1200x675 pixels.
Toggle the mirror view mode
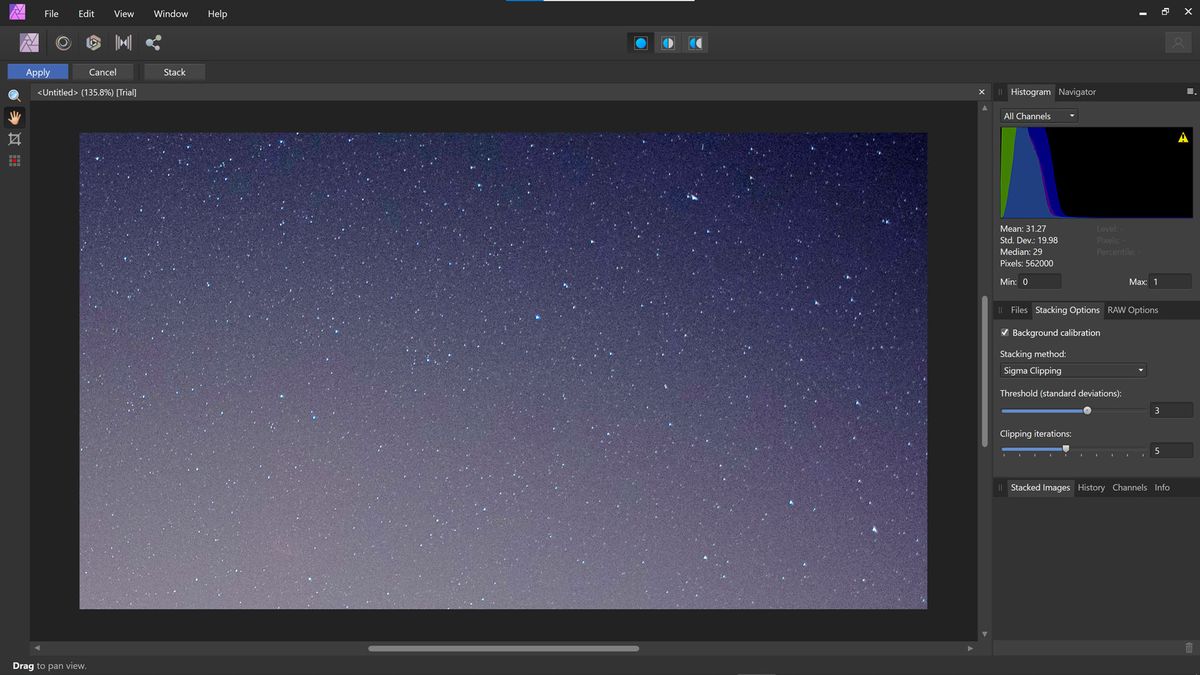[695, 42]
